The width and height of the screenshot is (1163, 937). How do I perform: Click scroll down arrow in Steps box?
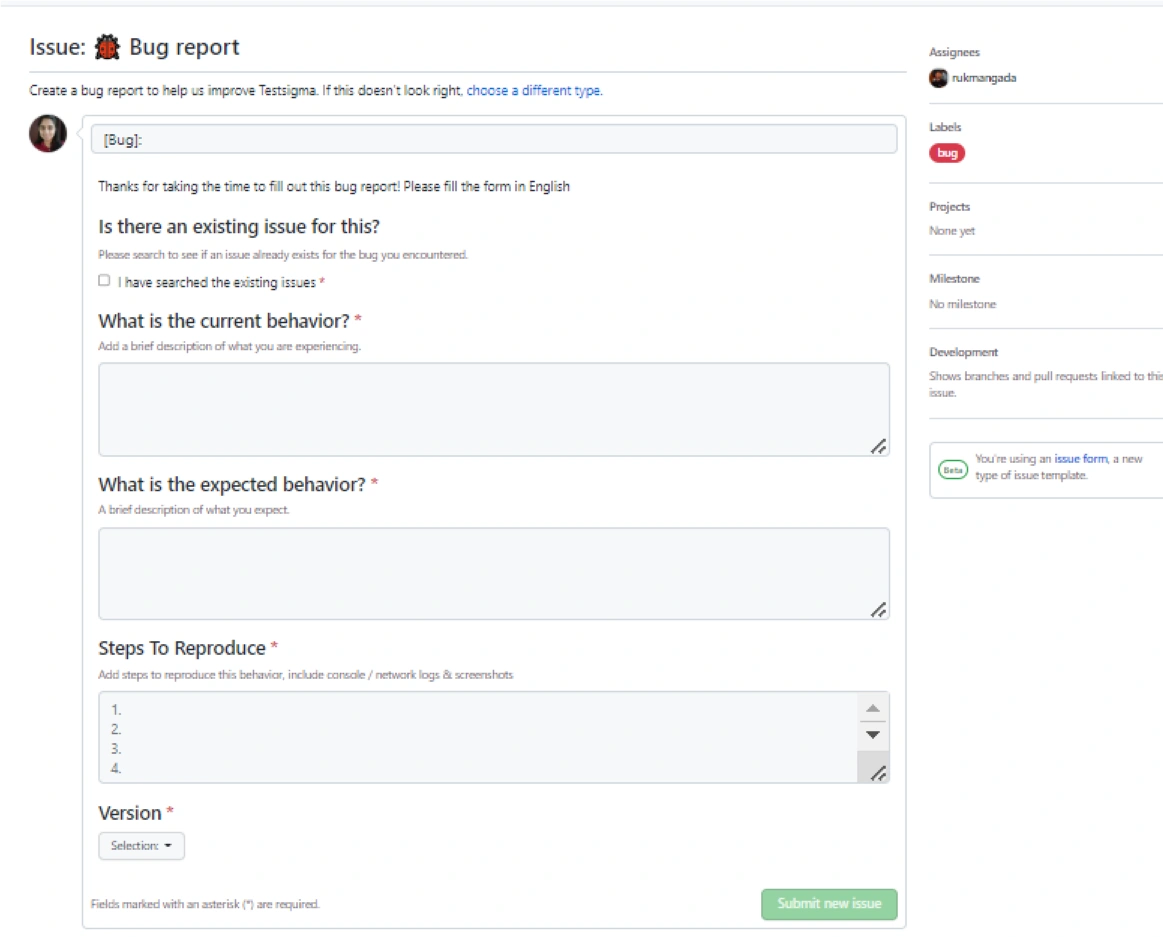point(872,734)
